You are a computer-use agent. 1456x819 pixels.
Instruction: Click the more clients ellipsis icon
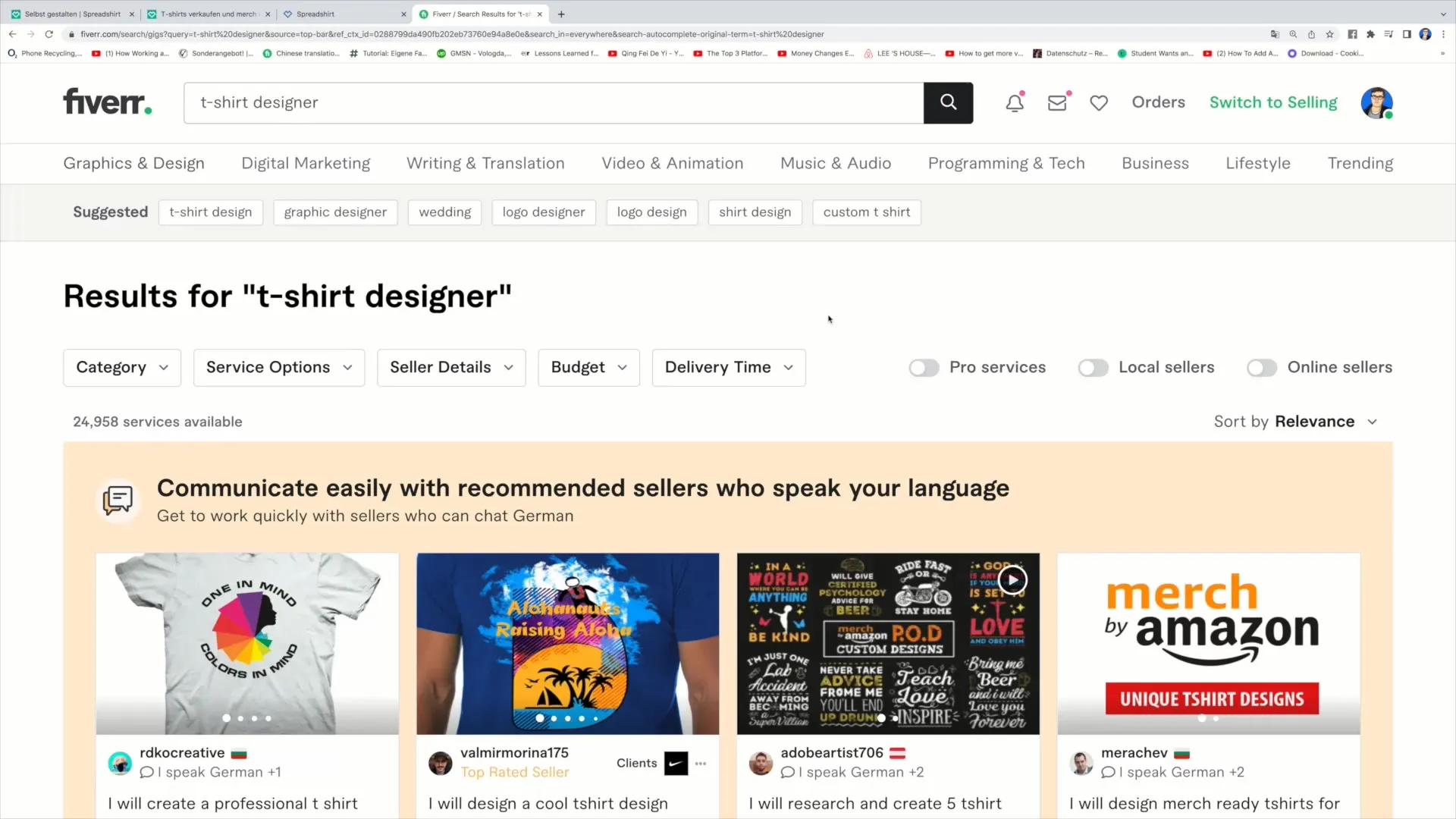coord(701,764)
